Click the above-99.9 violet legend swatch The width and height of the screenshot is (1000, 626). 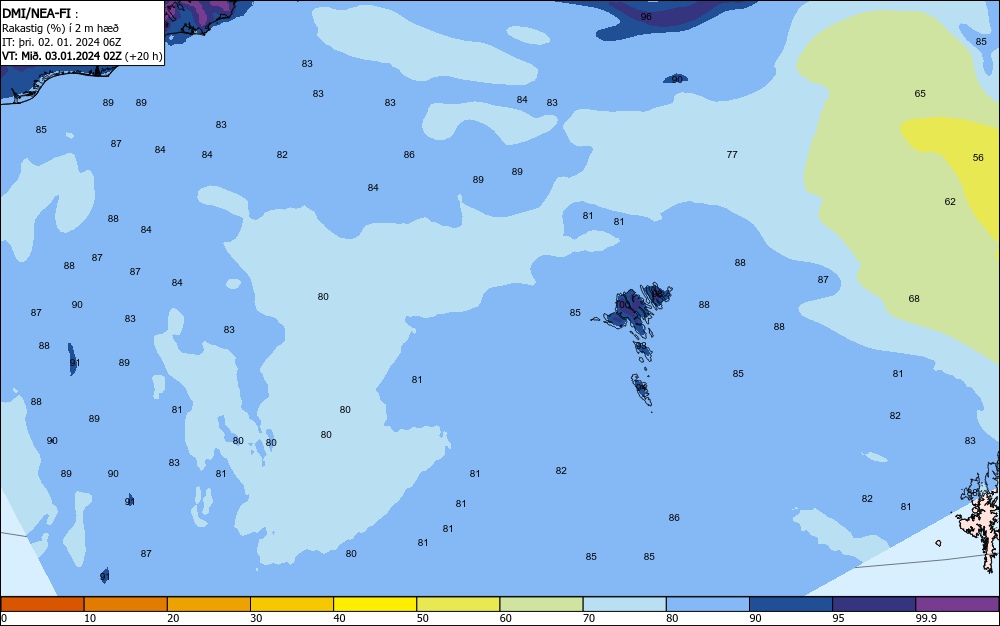(957, 604)
